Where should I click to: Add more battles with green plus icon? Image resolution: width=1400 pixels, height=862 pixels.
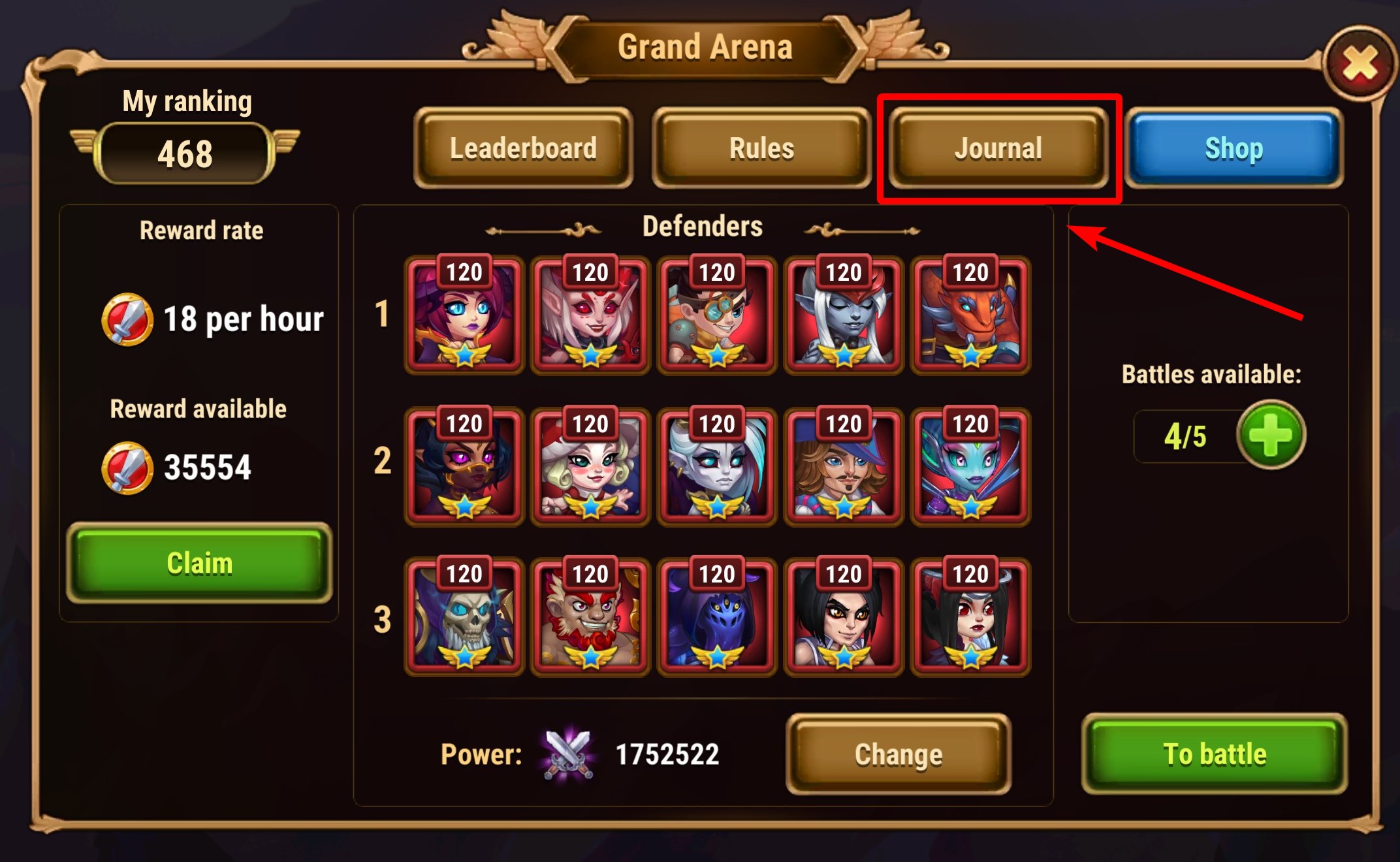coord(1271,435)
